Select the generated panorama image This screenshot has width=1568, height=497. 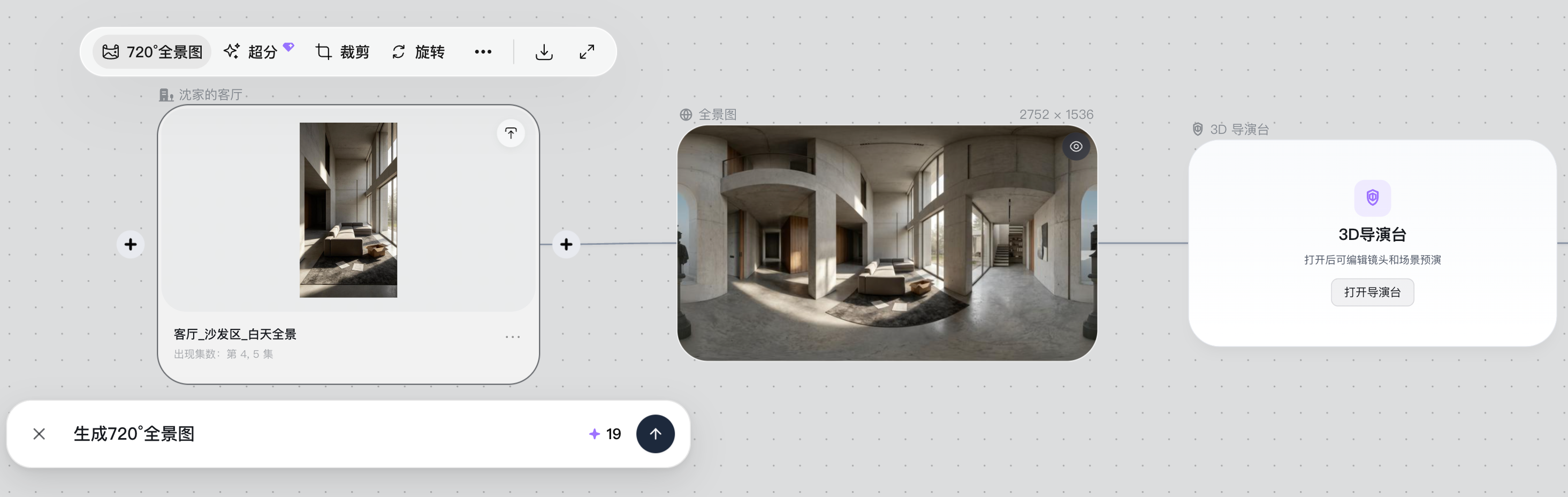[x=887, y=243]
